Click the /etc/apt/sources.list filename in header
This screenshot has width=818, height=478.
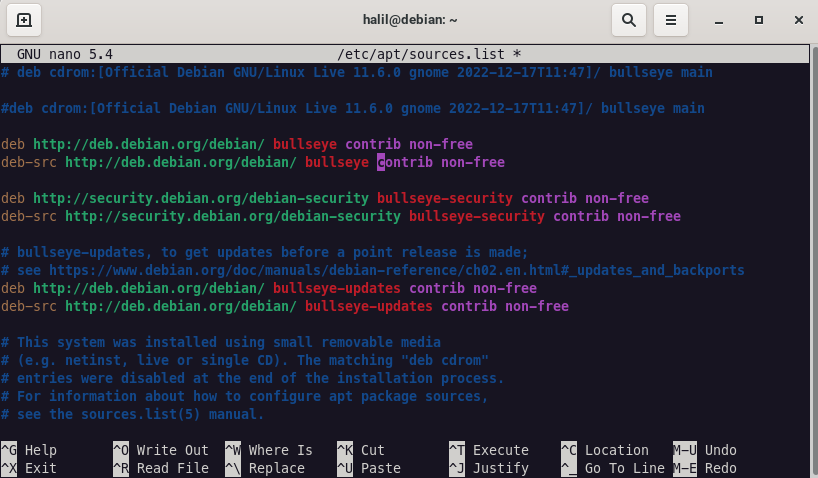click(x=421, y=54)
